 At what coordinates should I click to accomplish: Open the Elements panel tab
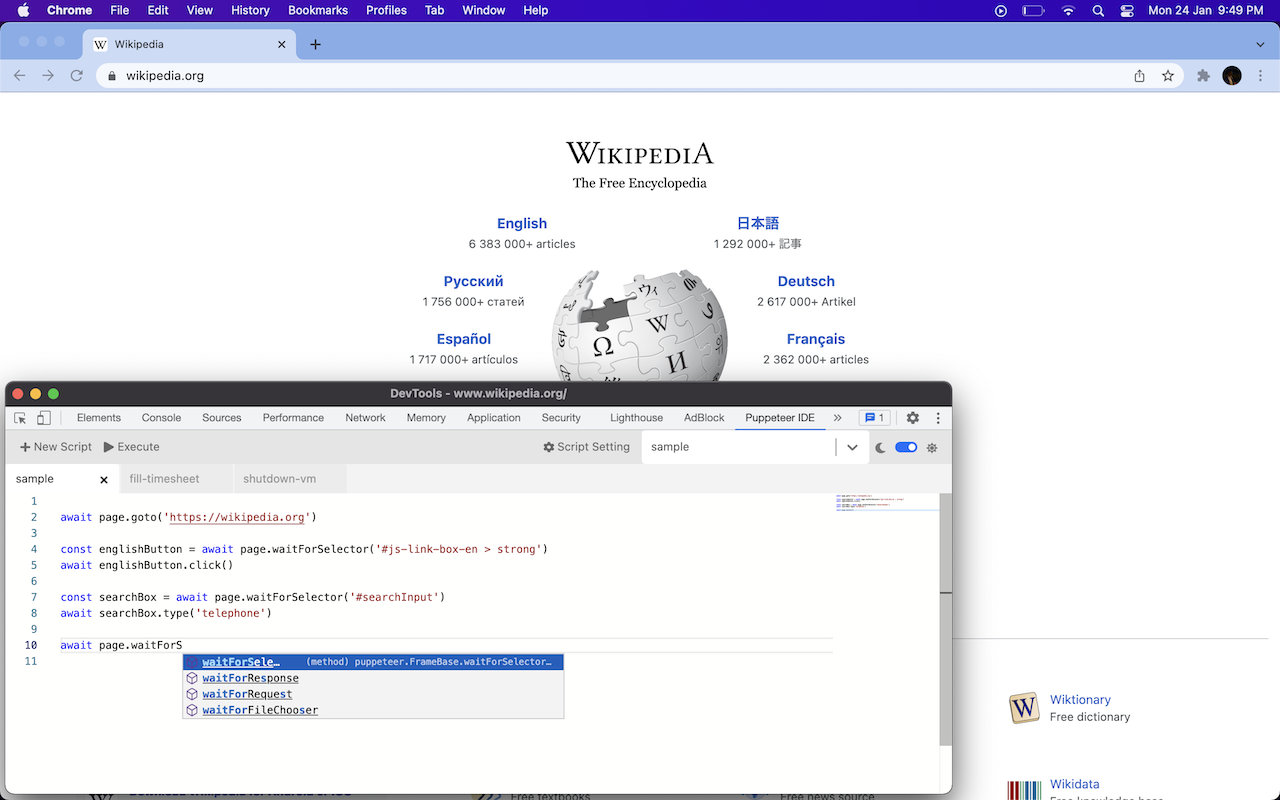point(99,418)
